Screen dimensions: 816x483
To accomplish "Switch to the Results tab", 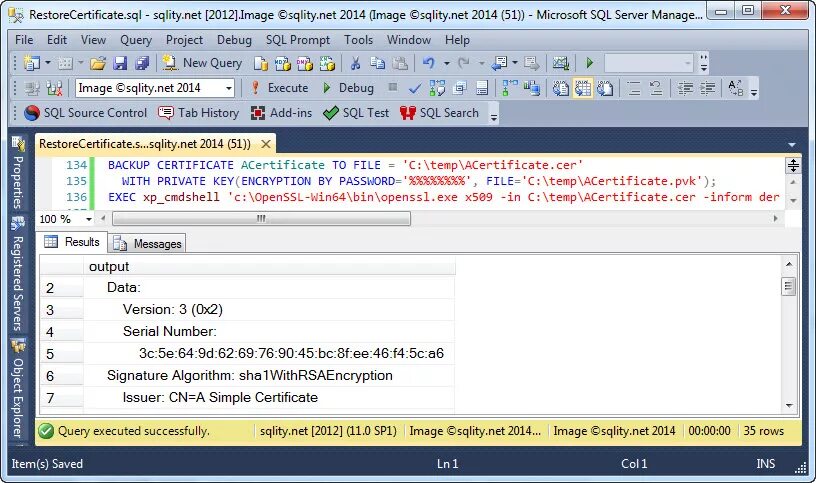I will (x=72, y=242).
